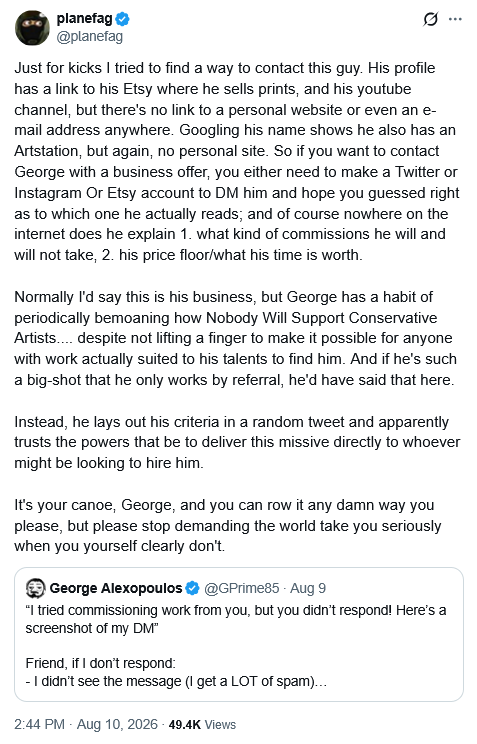Image resolution: width=477 pixels, height=744 pixels.
Task: Click quoted text "I tried commissioning work from you"
Action: 137,610
